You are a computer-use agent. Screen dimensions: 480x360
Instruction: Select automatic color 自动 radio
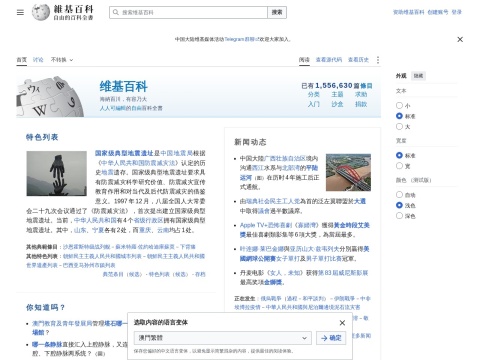(x=399, y=195)
